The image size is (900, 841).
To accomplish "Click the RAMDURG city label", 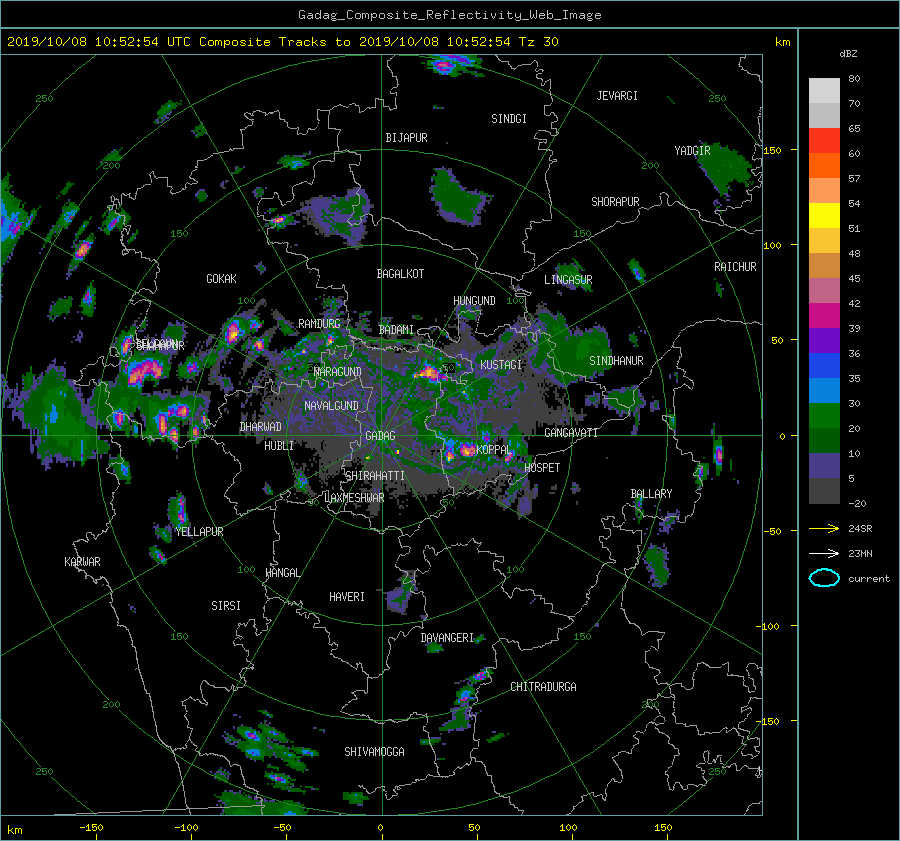I will point(319,324).
